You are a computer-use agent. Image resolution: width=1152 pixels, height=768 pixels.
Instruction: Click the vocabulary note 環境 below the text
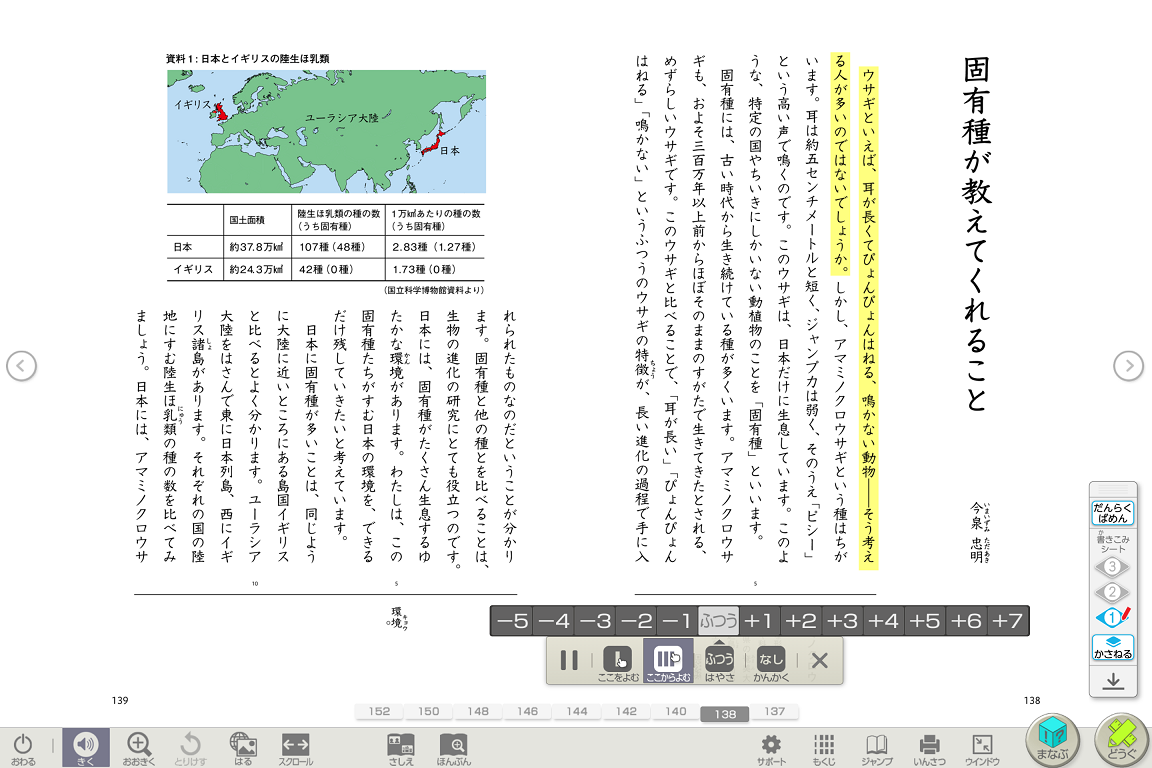click(397, 618)
